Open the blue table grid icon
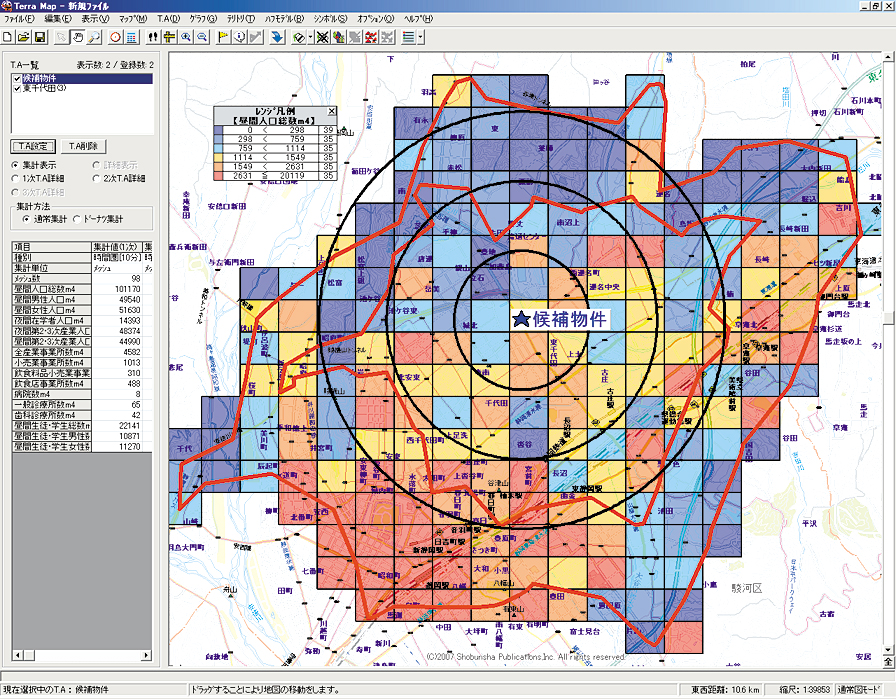The height and width of the screenshot is (699, 896). pos(131,38)
